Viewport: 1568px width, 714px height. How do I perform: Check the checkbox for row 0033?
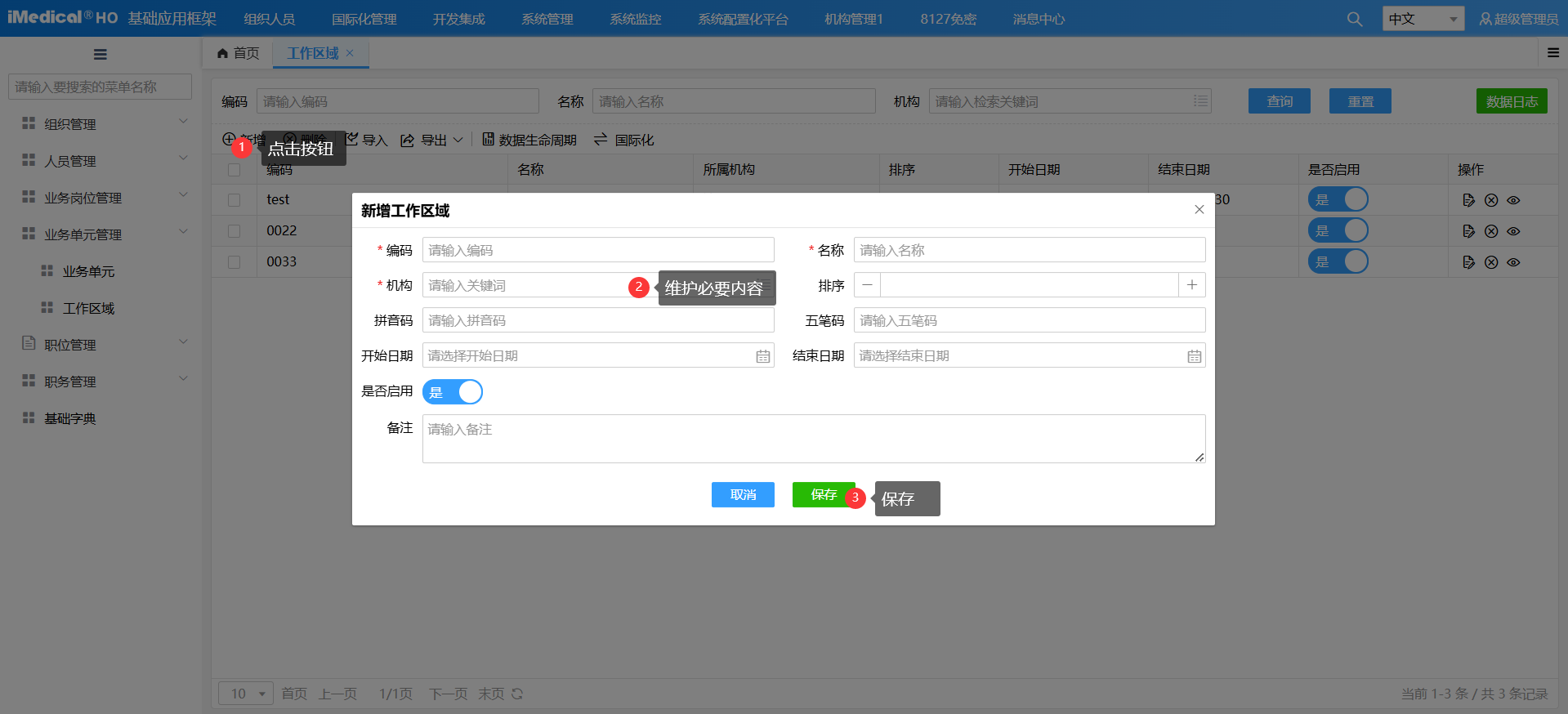235,262
